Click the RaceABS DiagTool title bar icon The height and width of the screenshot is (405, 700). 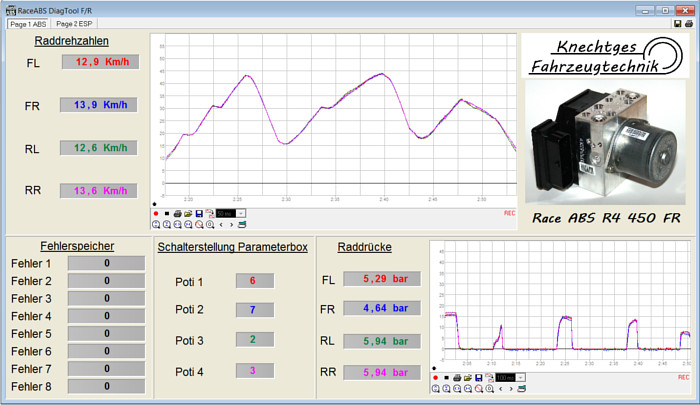pos(11,10)
